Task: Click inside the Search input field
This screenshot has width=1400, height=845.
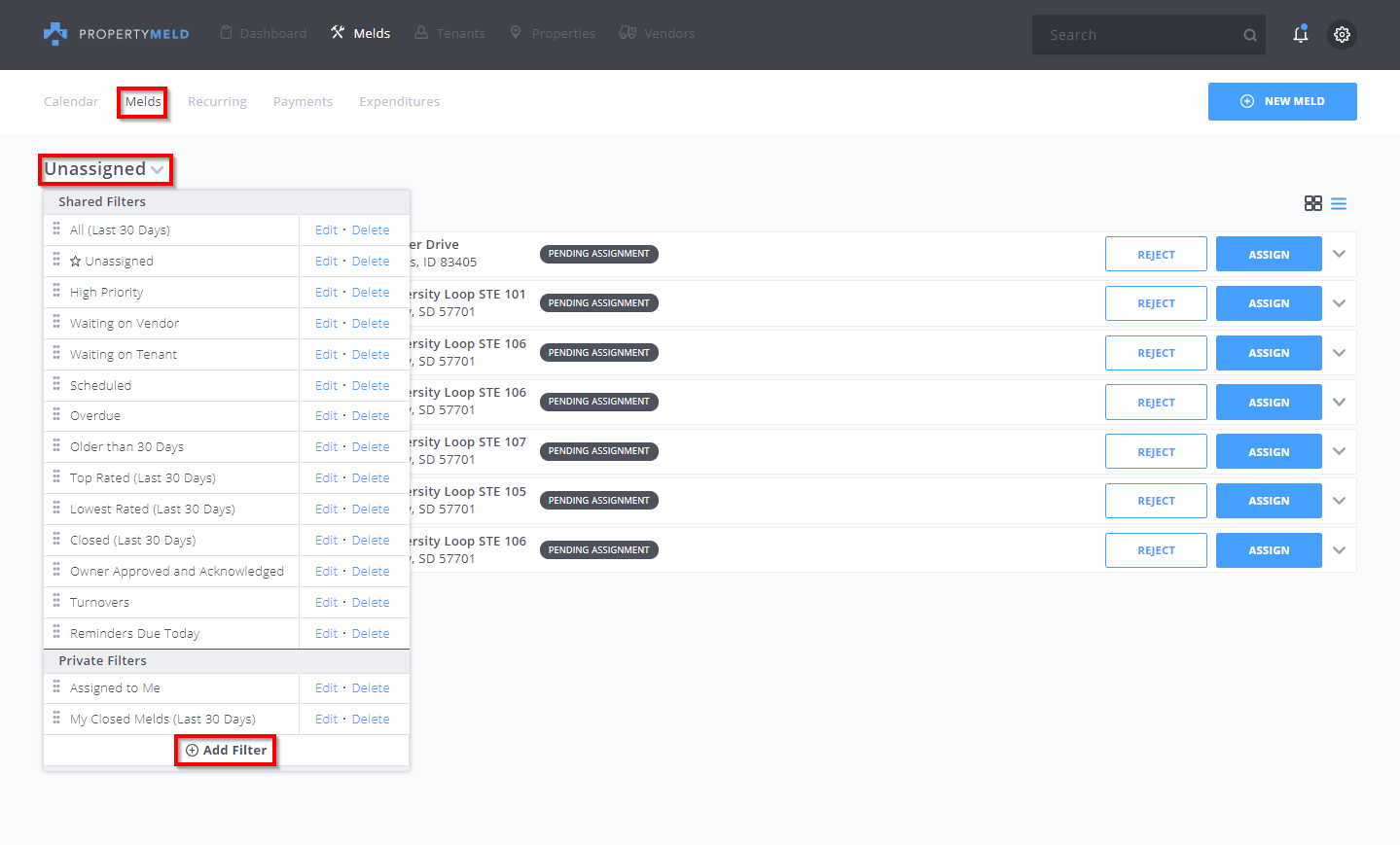Action: [x=1133, y=35]
